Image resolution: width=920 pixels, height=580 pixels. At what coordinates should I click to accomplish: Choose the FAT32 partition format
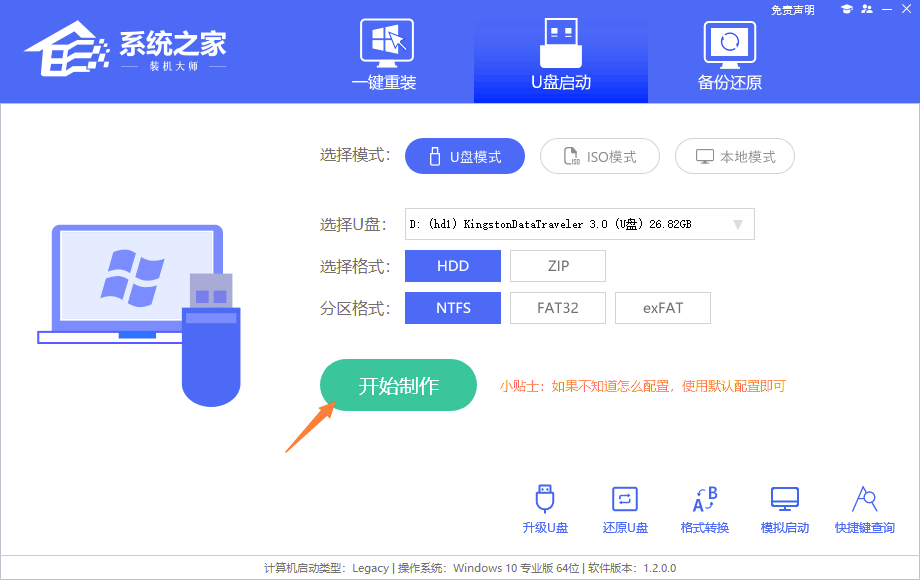(558, 308)
